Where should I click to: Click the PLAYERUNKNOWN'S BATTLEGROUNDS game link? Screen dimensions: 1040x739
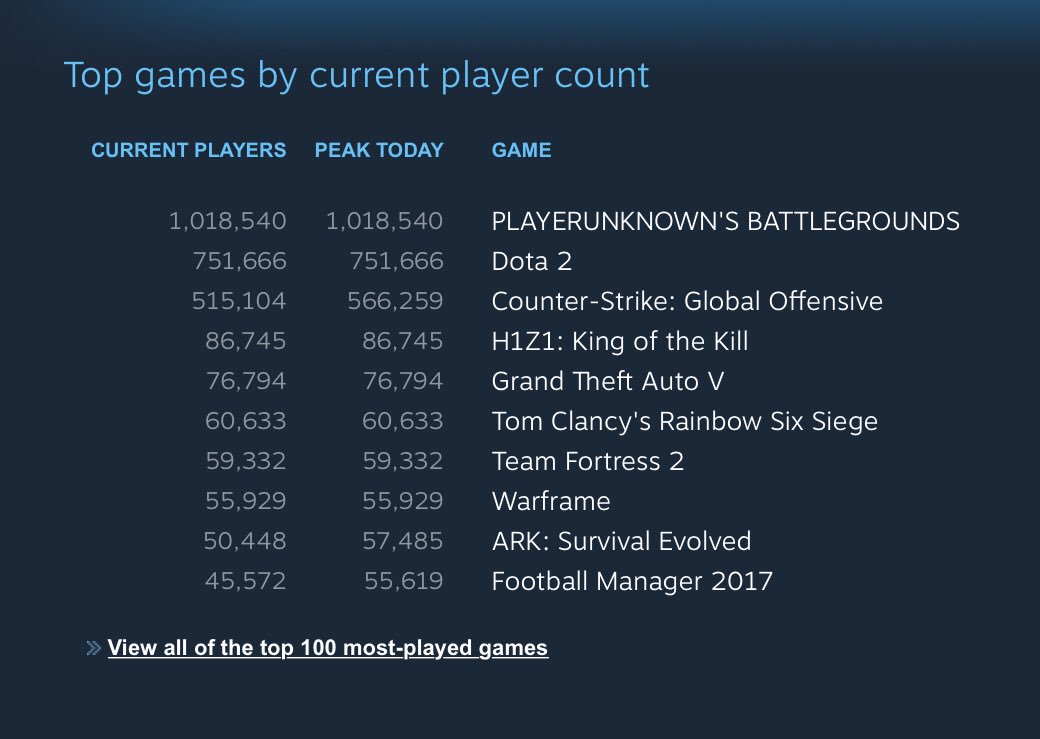pyautogui.click(x=725, y=221)
